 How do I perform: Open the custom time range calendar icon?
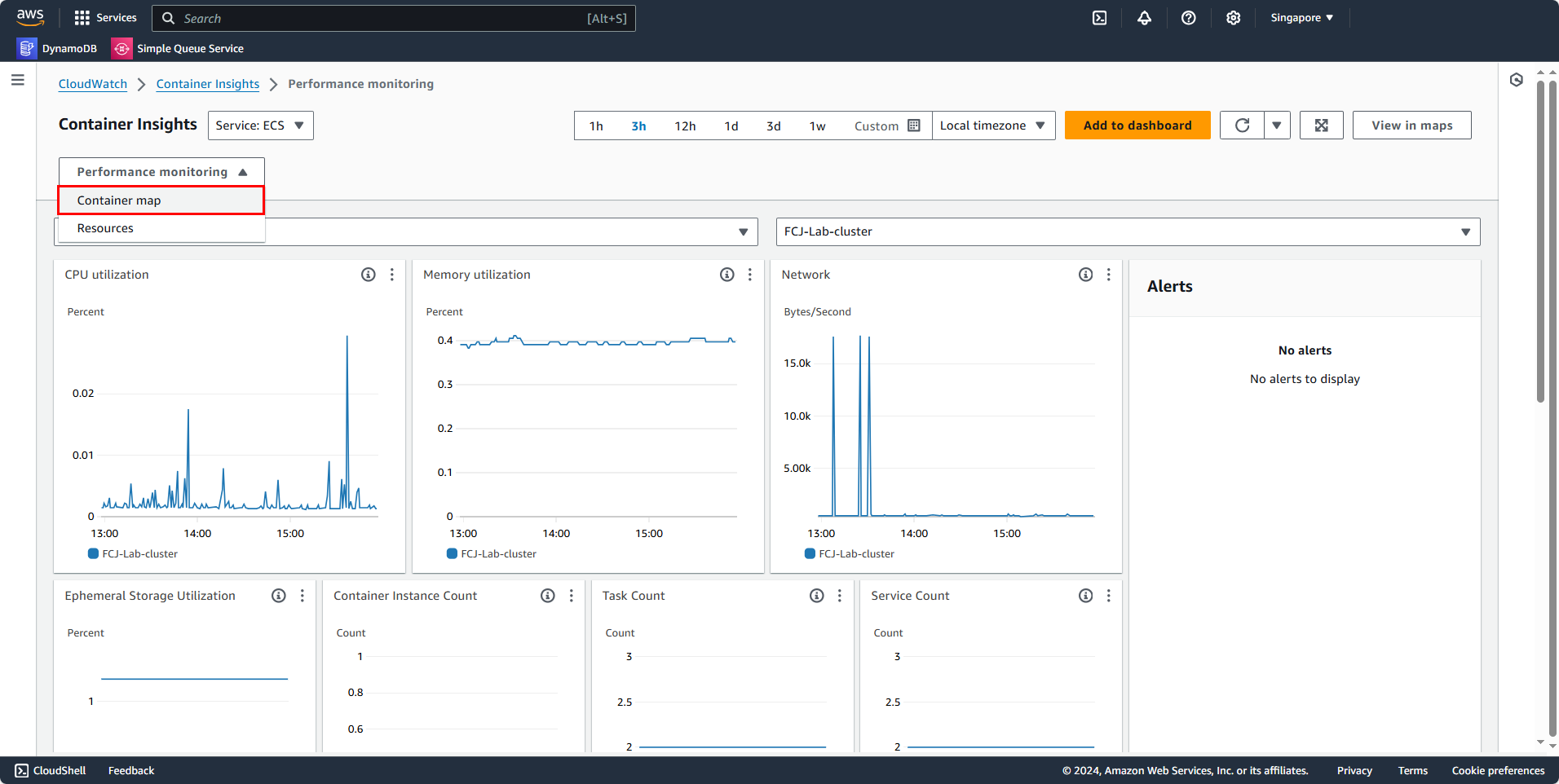point(914,126)
